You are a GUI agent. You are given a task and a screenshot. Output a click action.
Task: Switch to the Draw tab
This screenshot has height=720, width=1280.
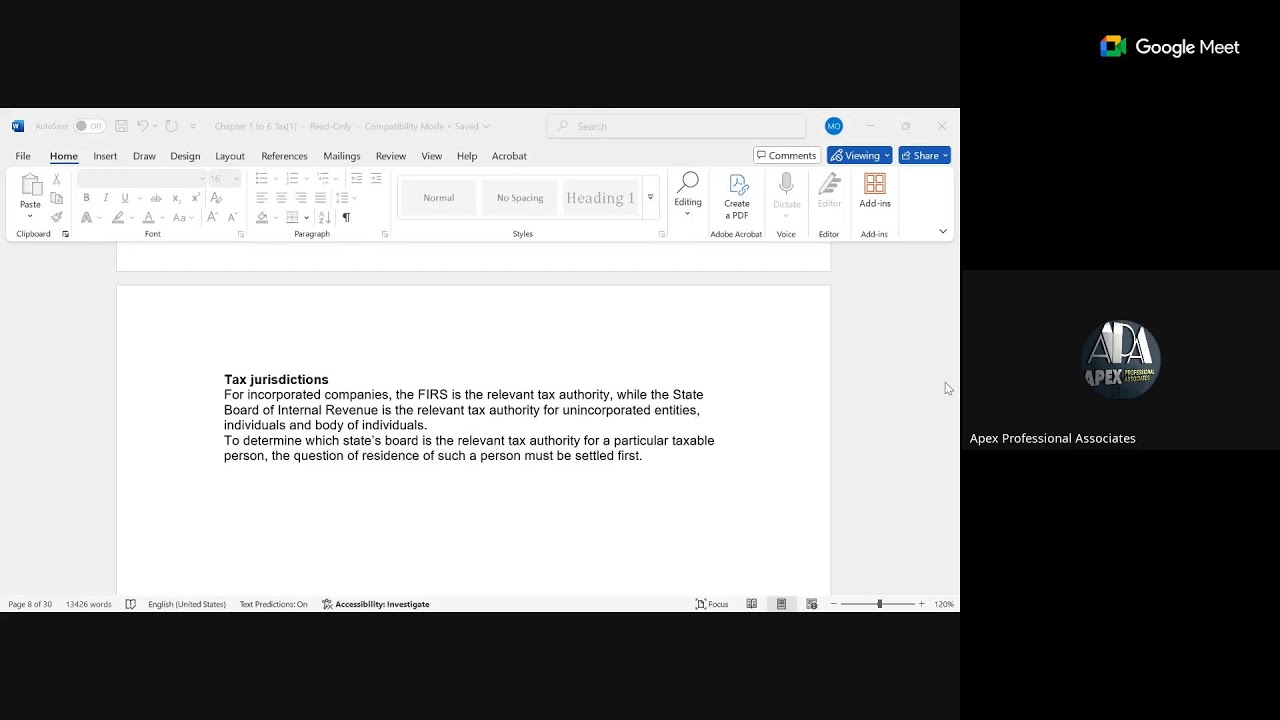pyautogui.click(x=144, y=156)
